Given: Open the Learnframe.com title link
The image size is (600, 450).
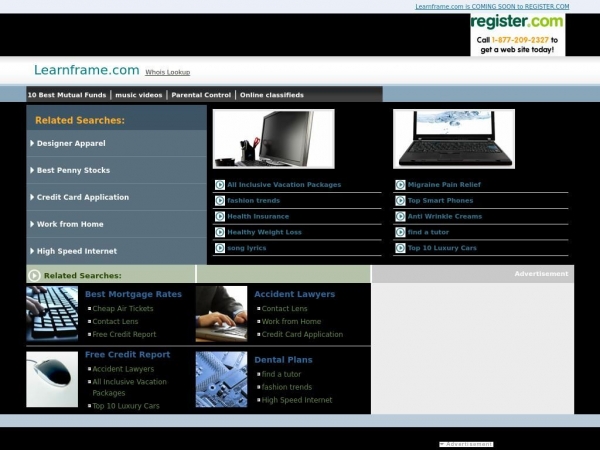Looking at the screenshot, I should [x=86, y=70].
